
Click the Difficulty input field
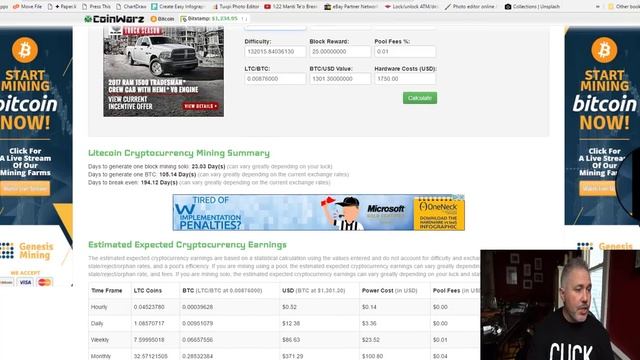(x=275, y=52)
